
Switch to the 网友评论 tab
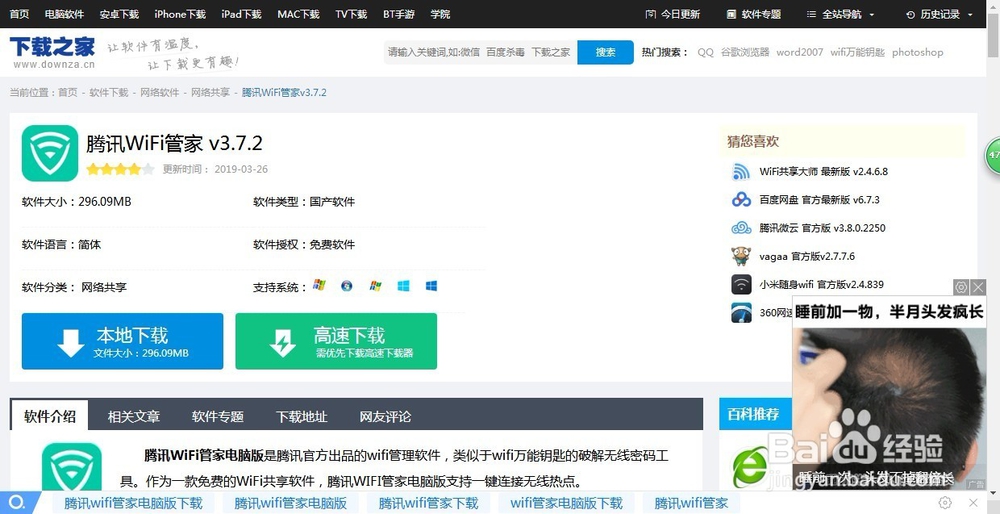[385, 416]
